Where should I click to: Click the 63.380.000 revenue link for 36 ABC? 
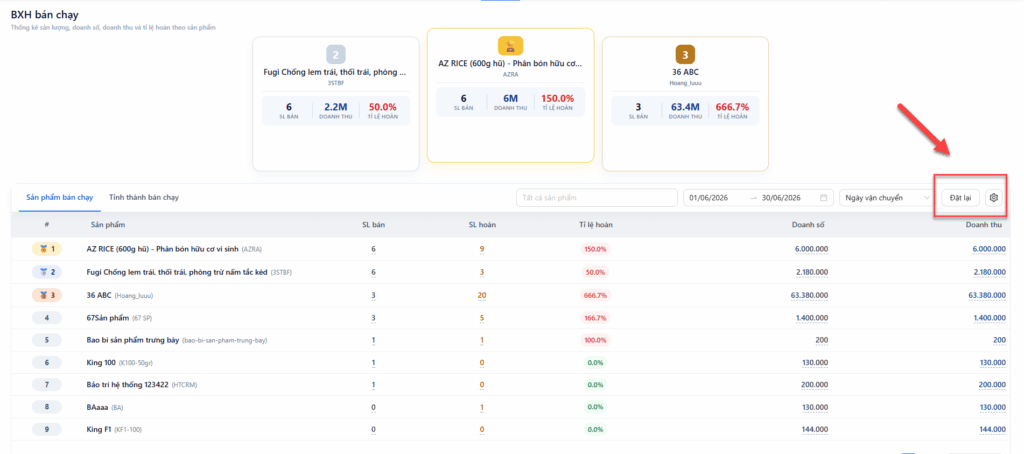coord(987,295)
